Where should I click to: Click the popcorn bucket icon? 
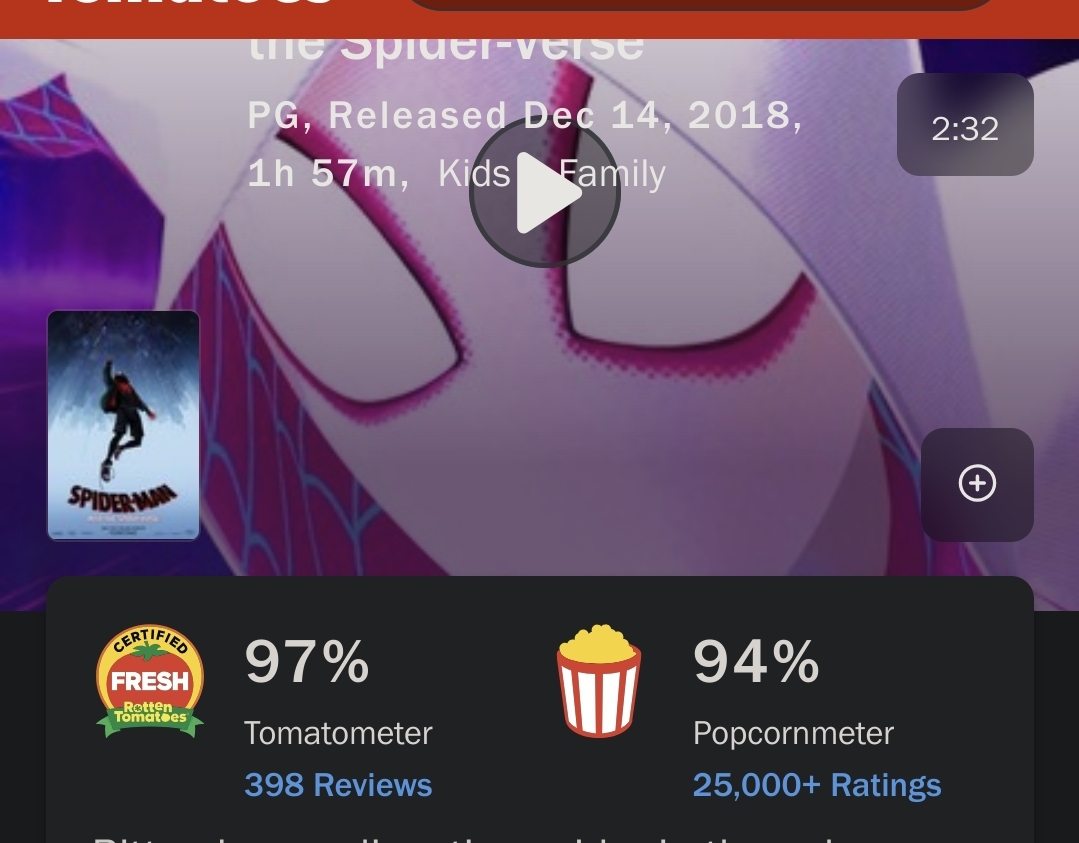pos(599,681)
